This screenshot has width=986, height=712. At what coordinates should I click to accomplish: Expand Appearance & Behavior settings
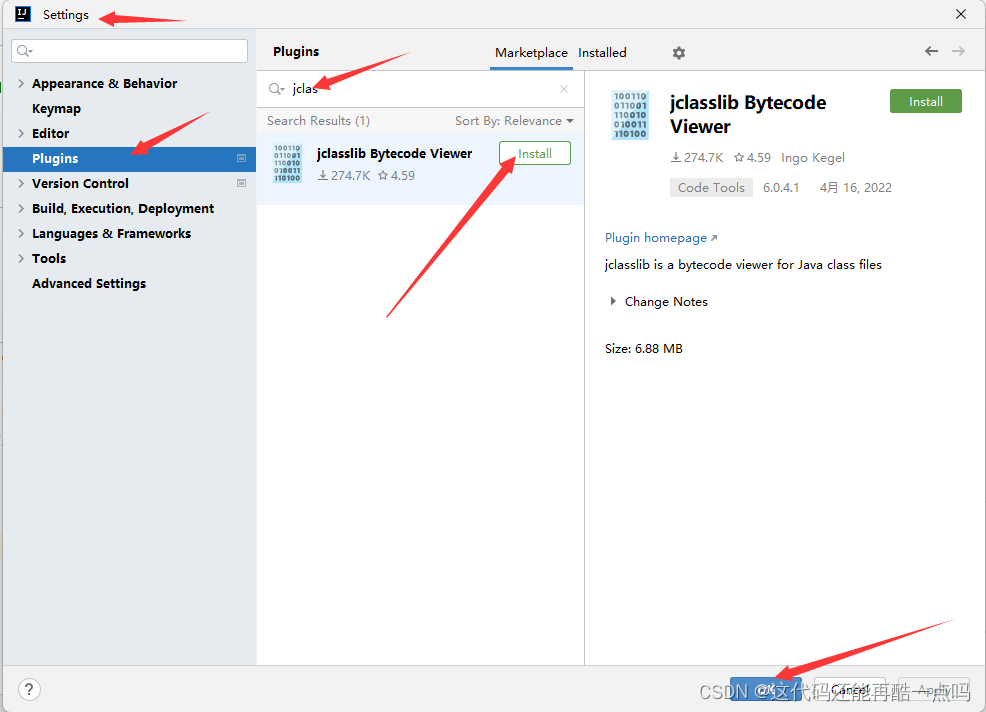(21, 83)
